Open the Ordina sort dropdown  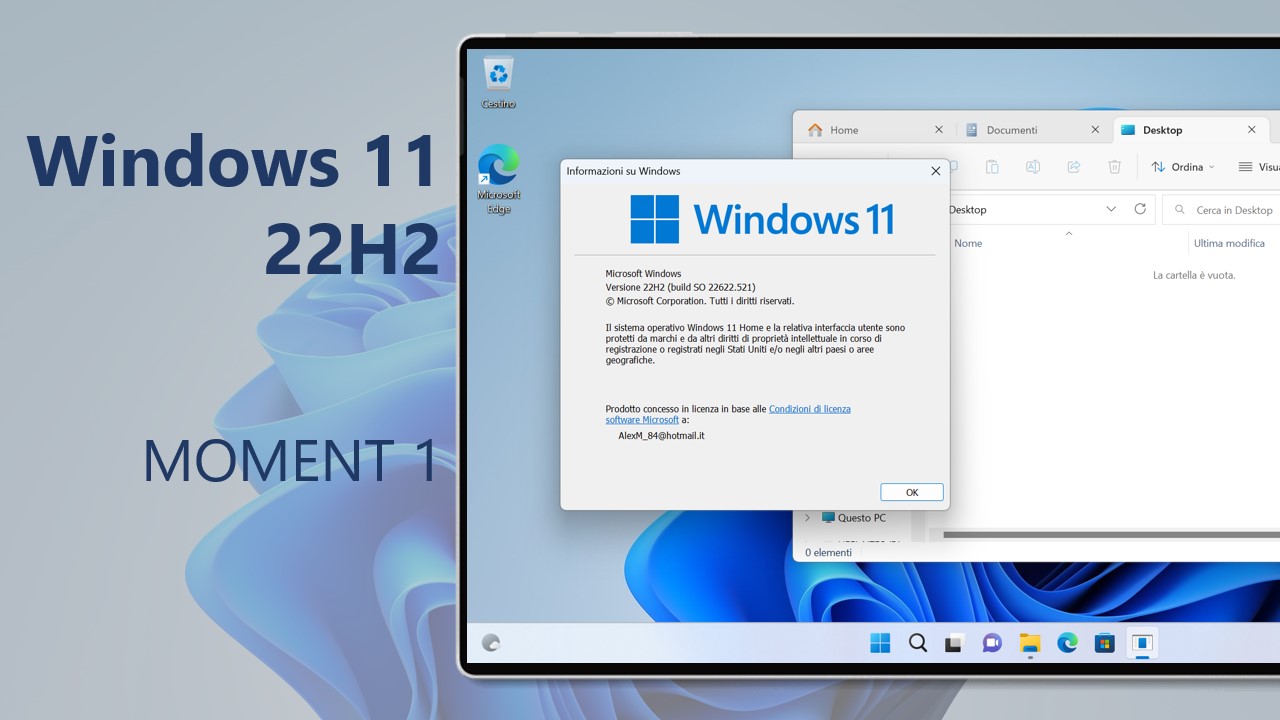pyautogui.click(x=1183, y=167)
